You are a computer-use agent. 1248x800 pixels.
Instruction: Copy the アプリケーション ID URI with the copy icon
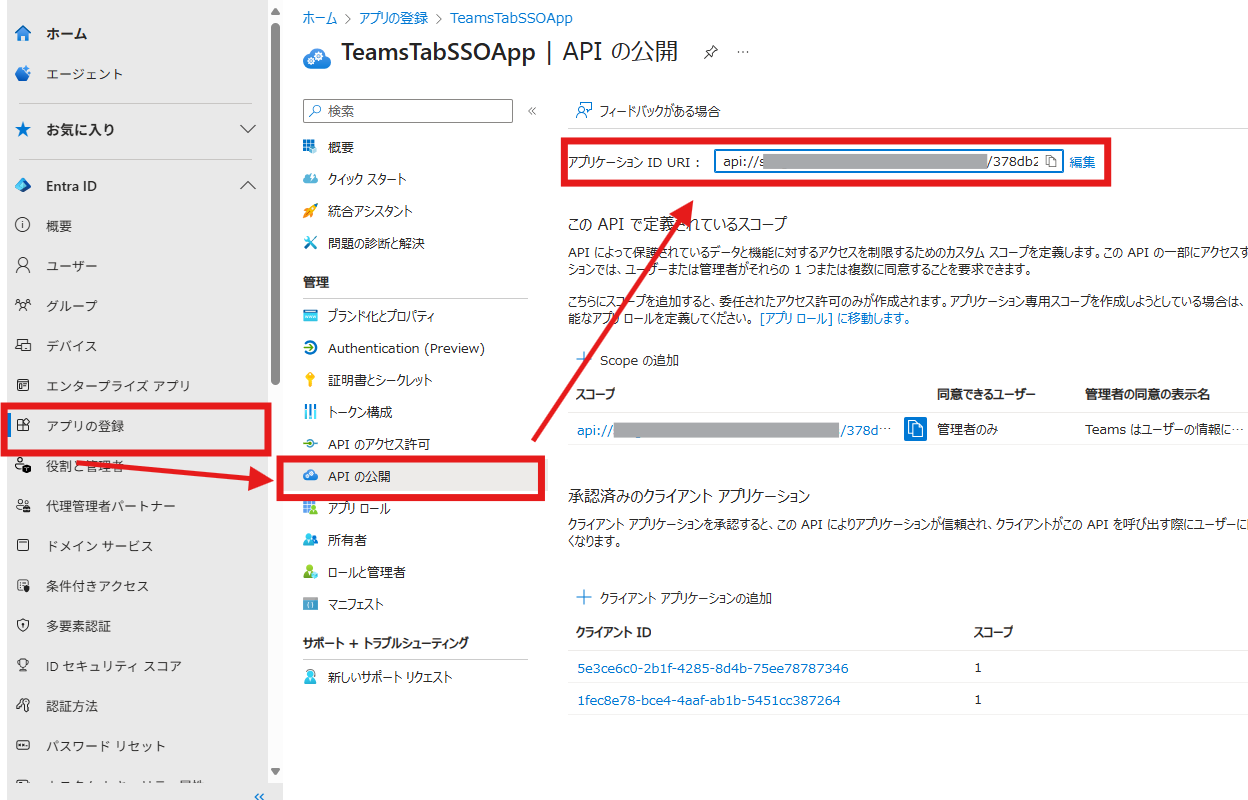point(1051,162)
